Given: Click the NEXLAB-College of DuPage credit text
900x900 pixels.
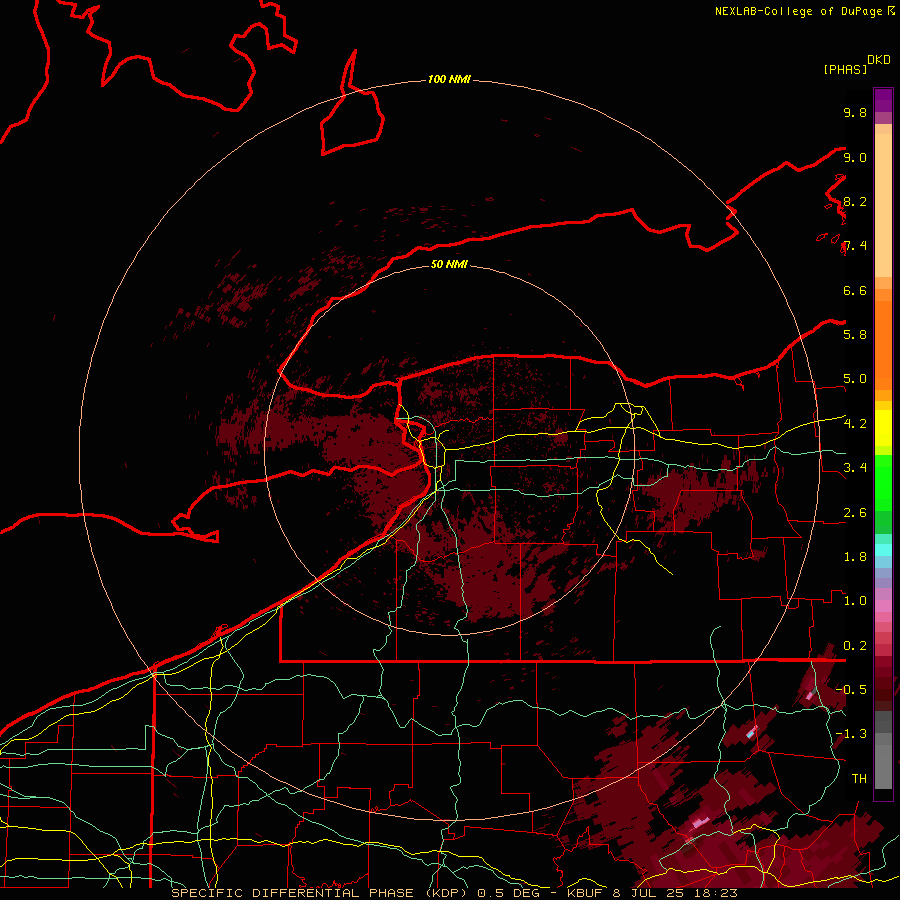Looking at the screenshot, I should tap(801, 11).
